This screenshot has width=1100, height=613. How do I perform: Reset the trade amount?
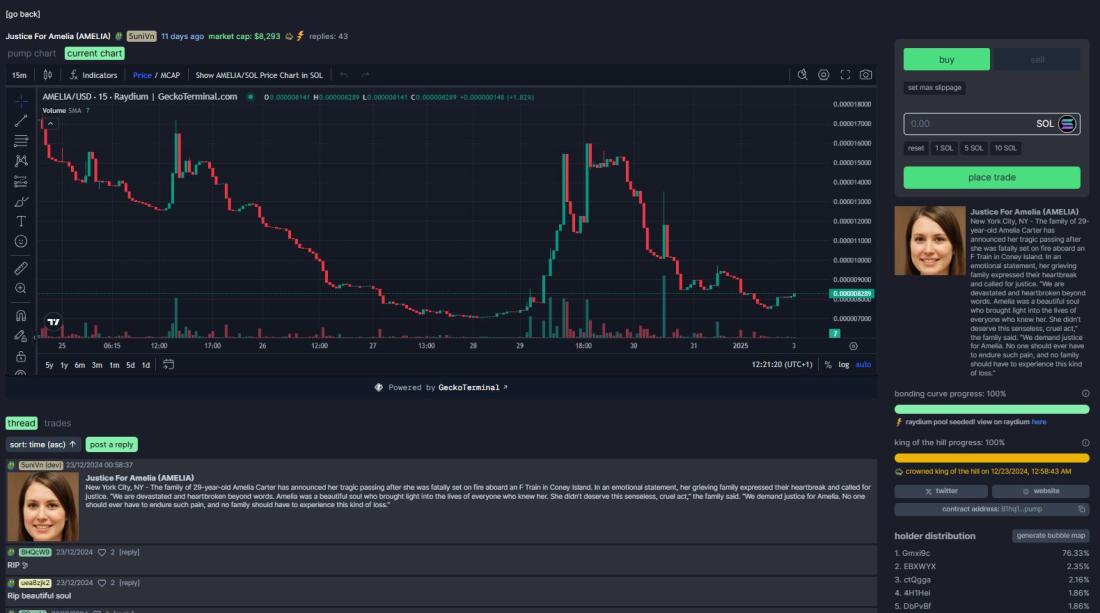pyautogui.click(x=916, y=148)
